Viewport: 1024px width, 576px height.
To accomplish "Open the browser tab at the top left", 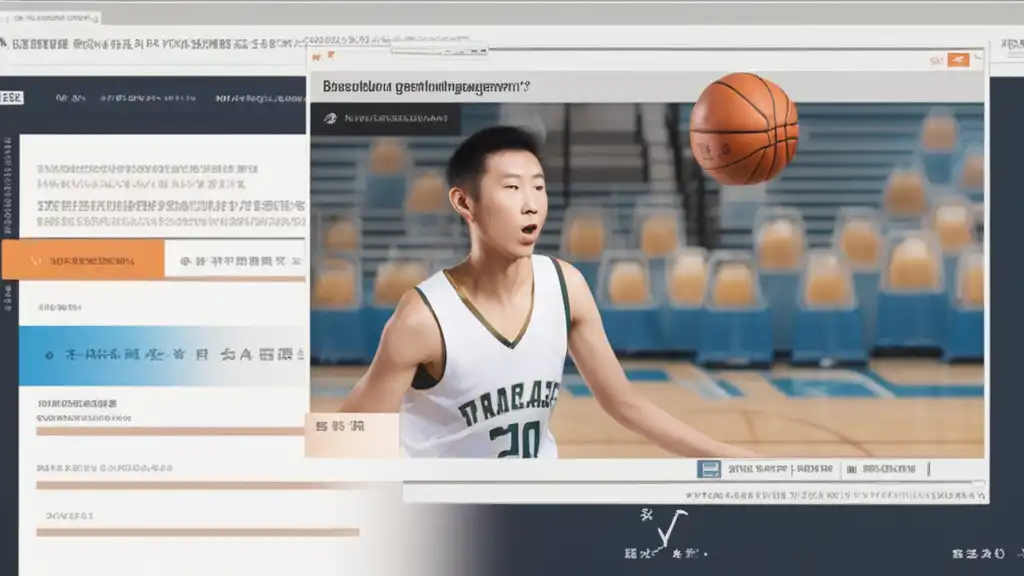I will click(50, 19).
